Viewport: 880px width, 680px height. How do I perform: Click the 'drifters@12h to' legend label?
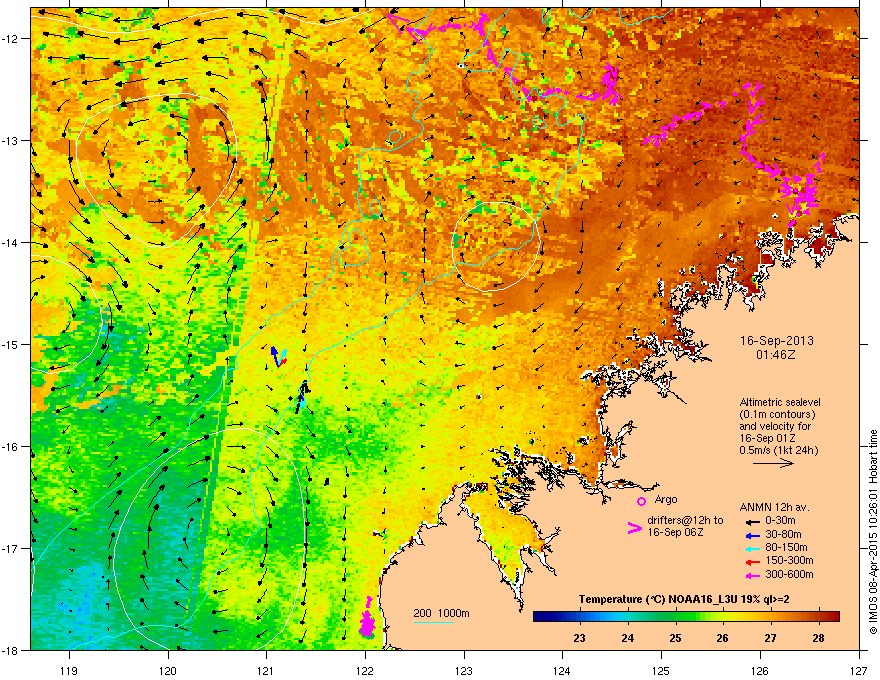(685, 521)
